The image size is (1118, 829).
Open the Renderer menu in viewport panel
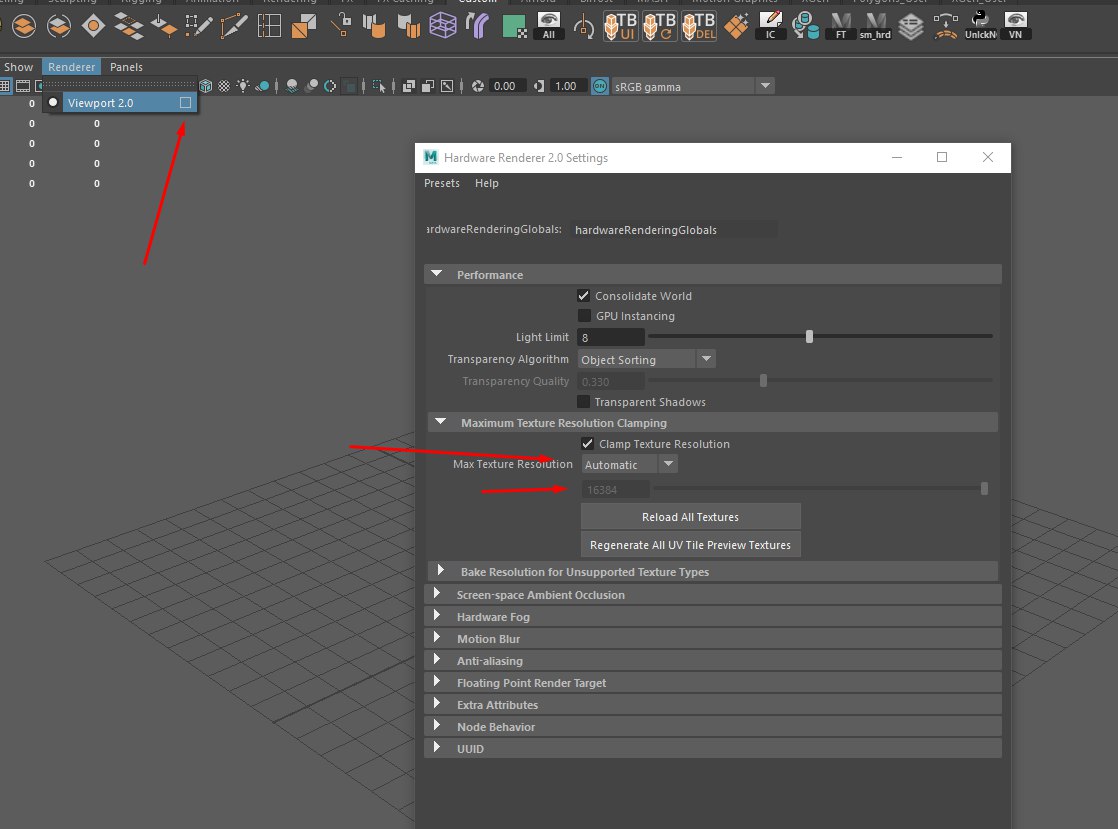coord(71,67)
